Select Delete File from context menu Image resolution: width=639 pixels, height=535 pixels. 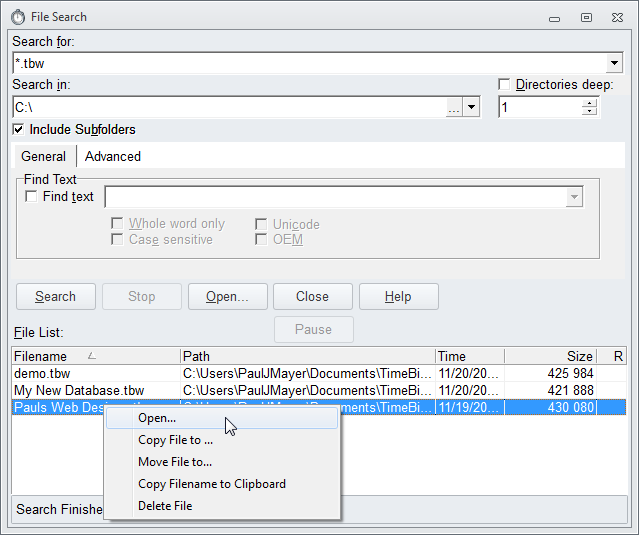pyautogui.click(x=165, y=506)
